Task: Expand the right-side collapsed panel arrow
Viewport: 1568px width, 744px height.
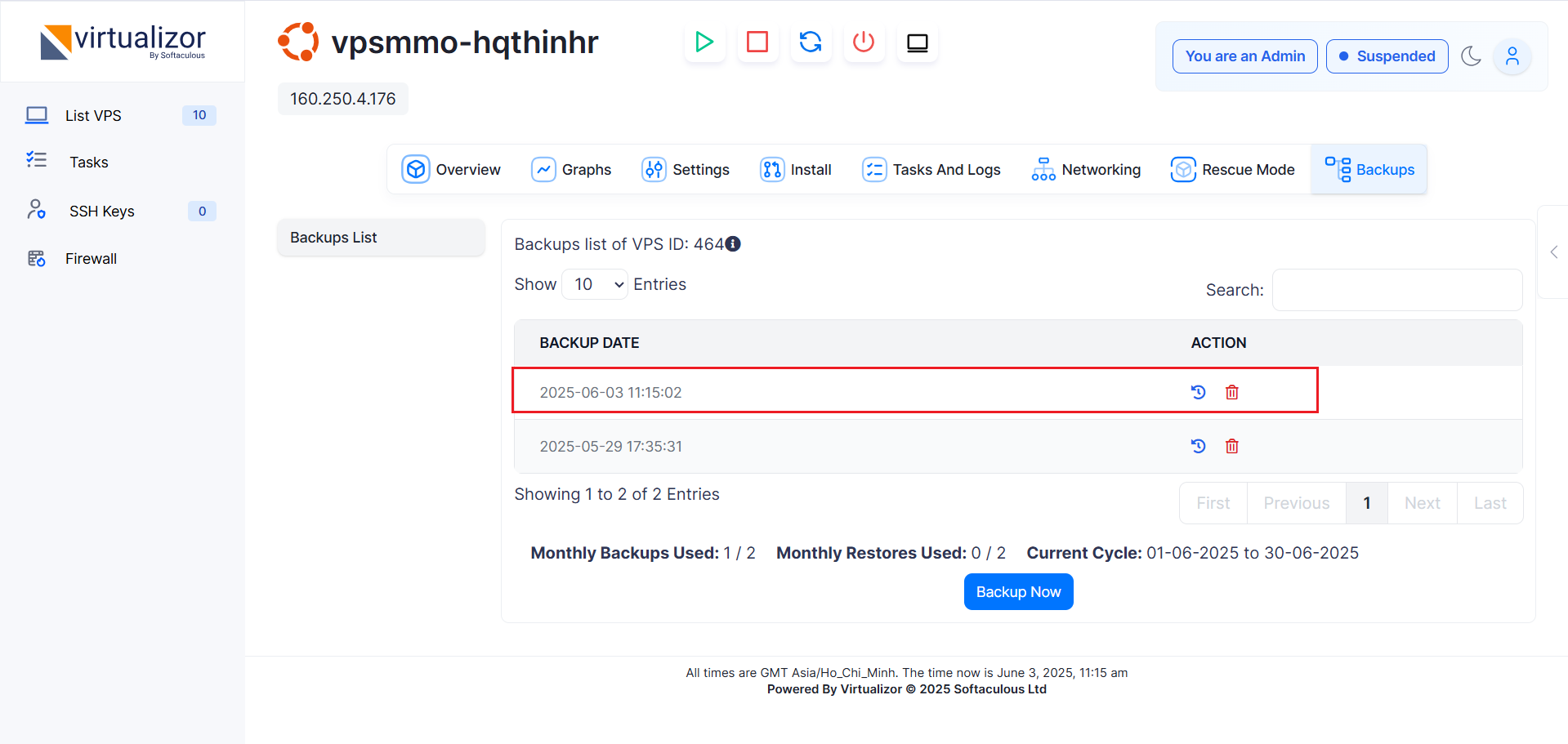Action: [1554, 252]
